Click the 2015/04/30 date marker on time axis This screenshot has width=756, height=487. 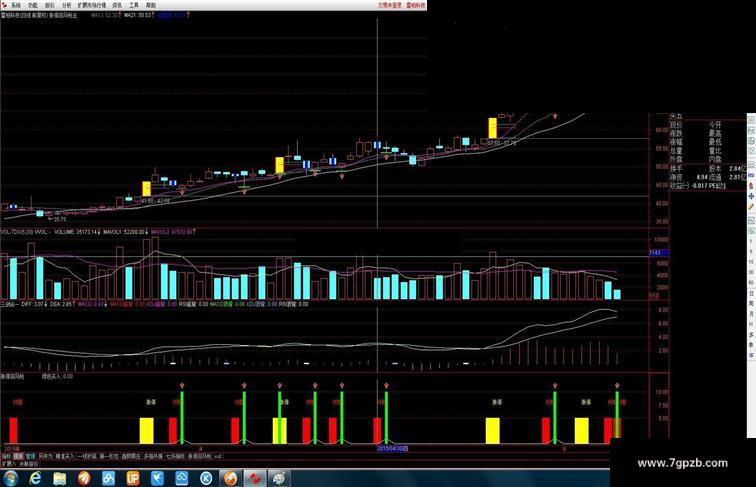click(392, 448)
